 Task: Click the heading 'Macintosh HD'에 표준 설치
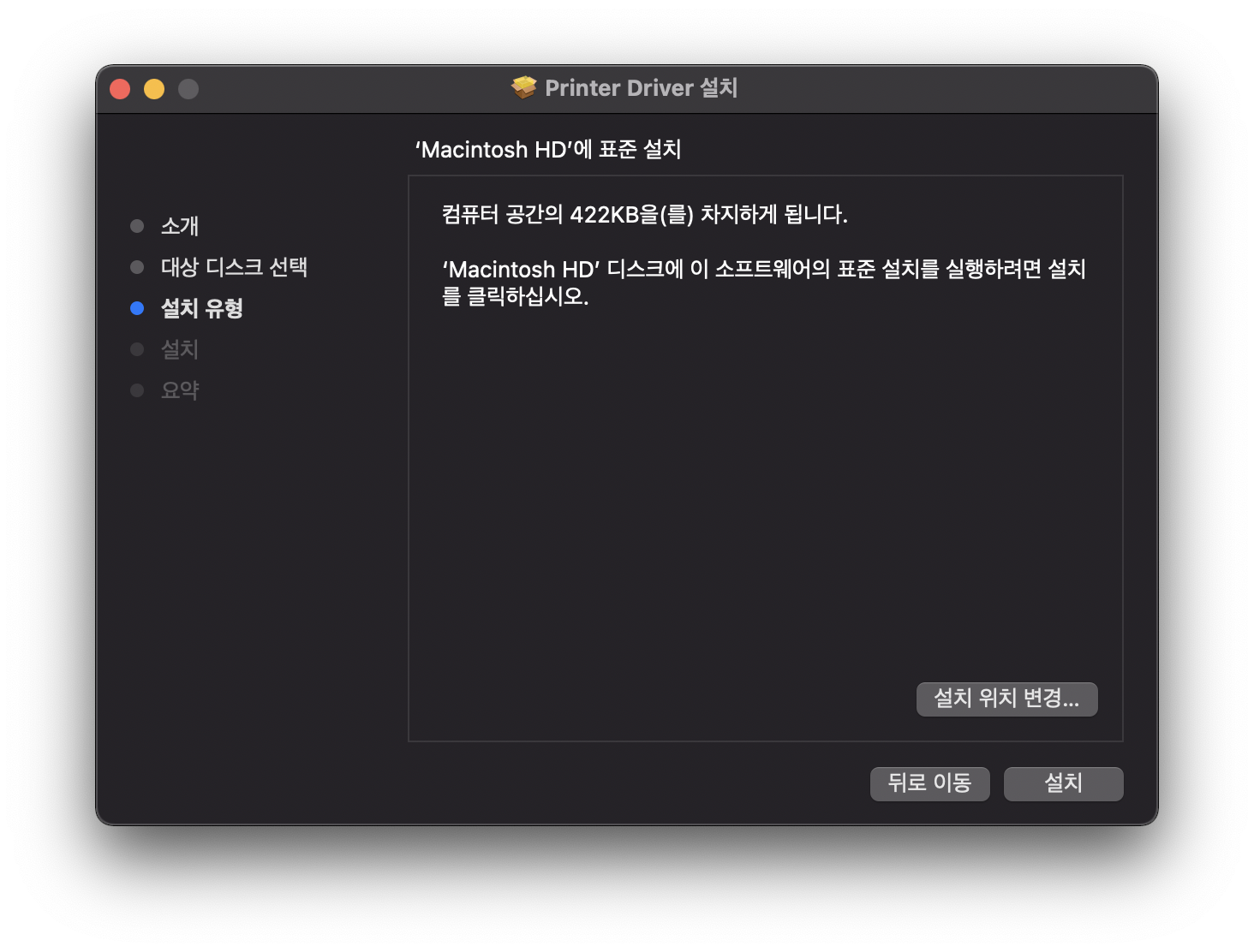(x=548, y=150)
